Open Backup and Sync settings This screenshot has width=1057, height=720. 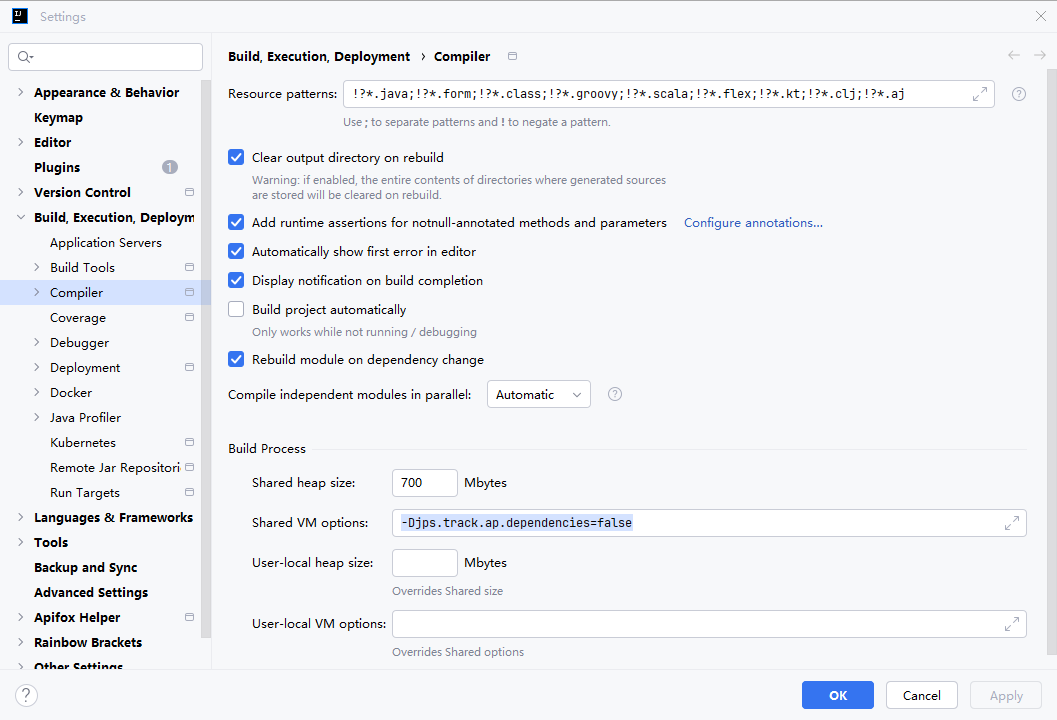pyautogui.click(x=86, y=567)
